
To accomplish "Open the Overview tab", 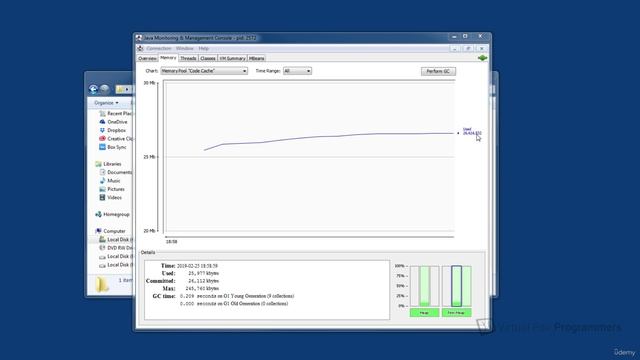I will pyautogui.click(x=147, y=58).
